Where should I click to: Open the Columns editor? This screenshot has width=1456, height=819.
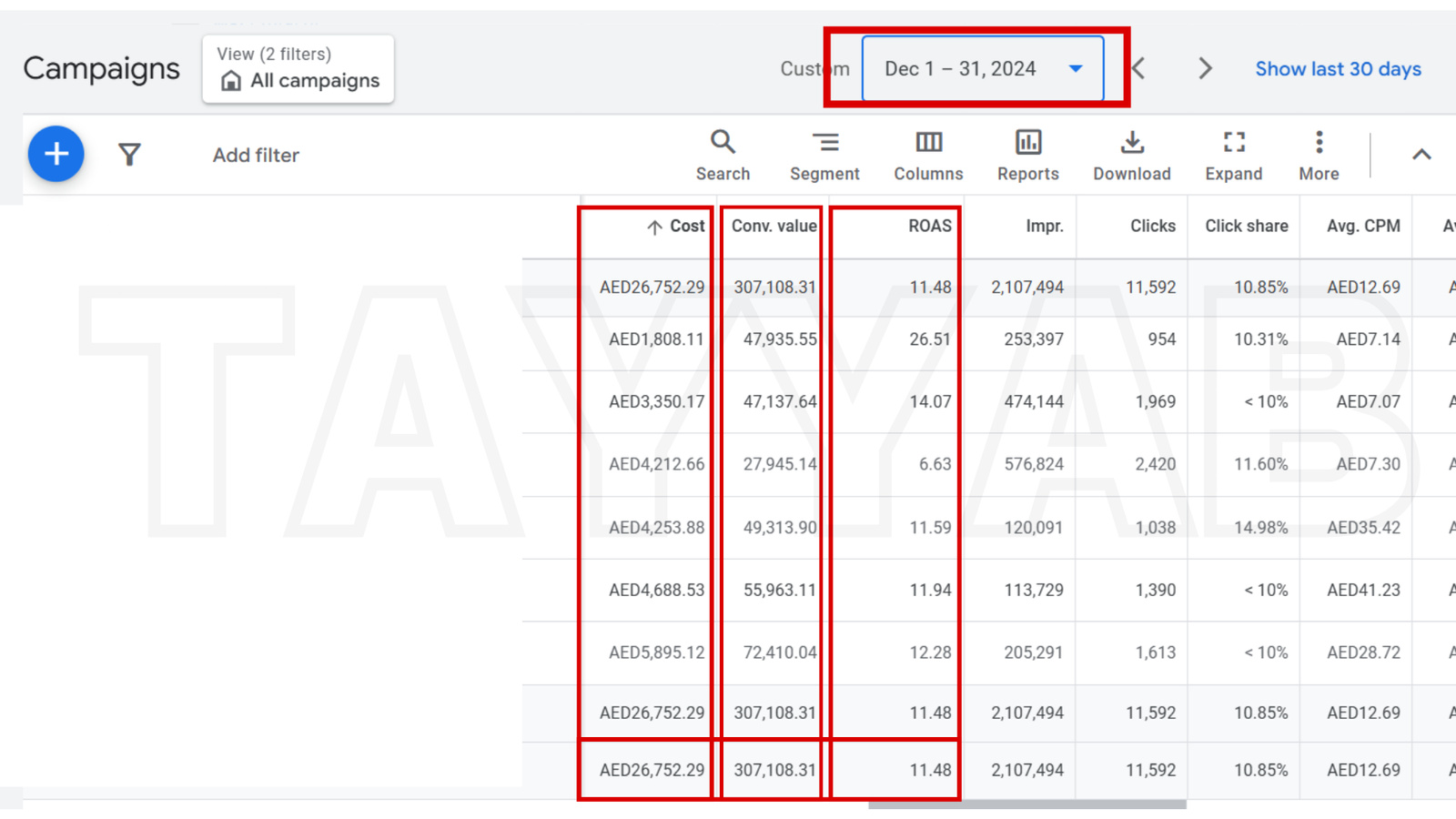click(x=928, y=155)
